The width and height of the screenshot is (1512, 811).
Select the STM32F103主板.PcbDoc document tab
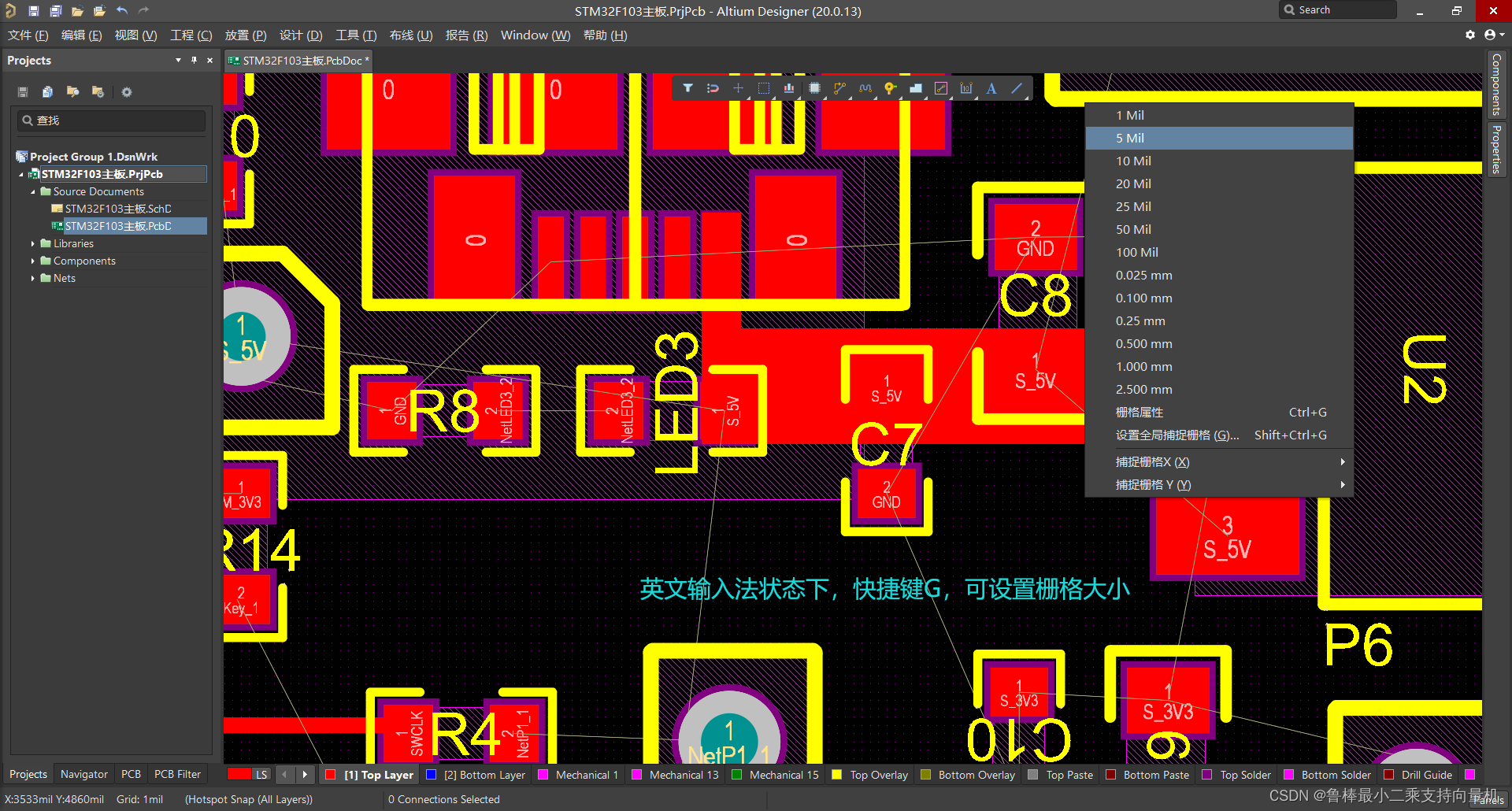click(x=298, y=61)
